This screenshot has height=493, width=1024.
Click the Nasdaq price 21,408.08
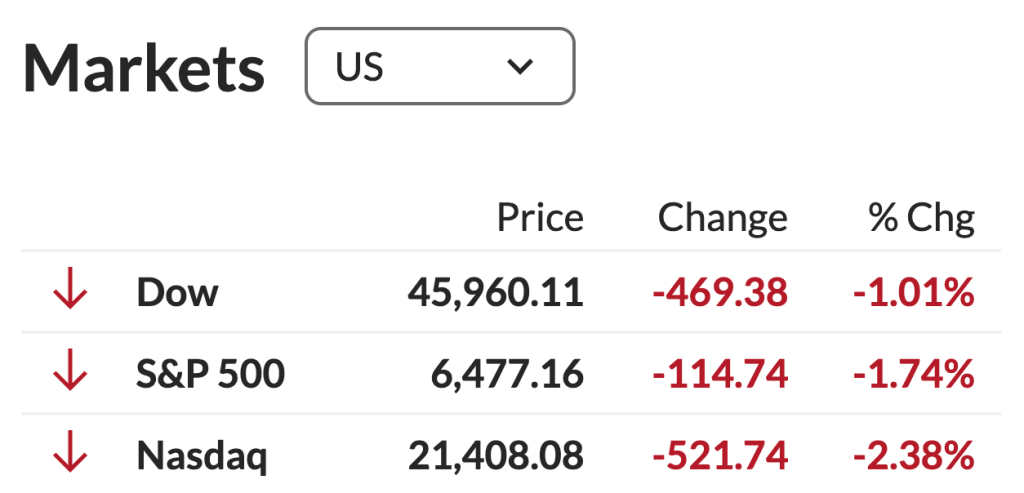coord(495,456)
